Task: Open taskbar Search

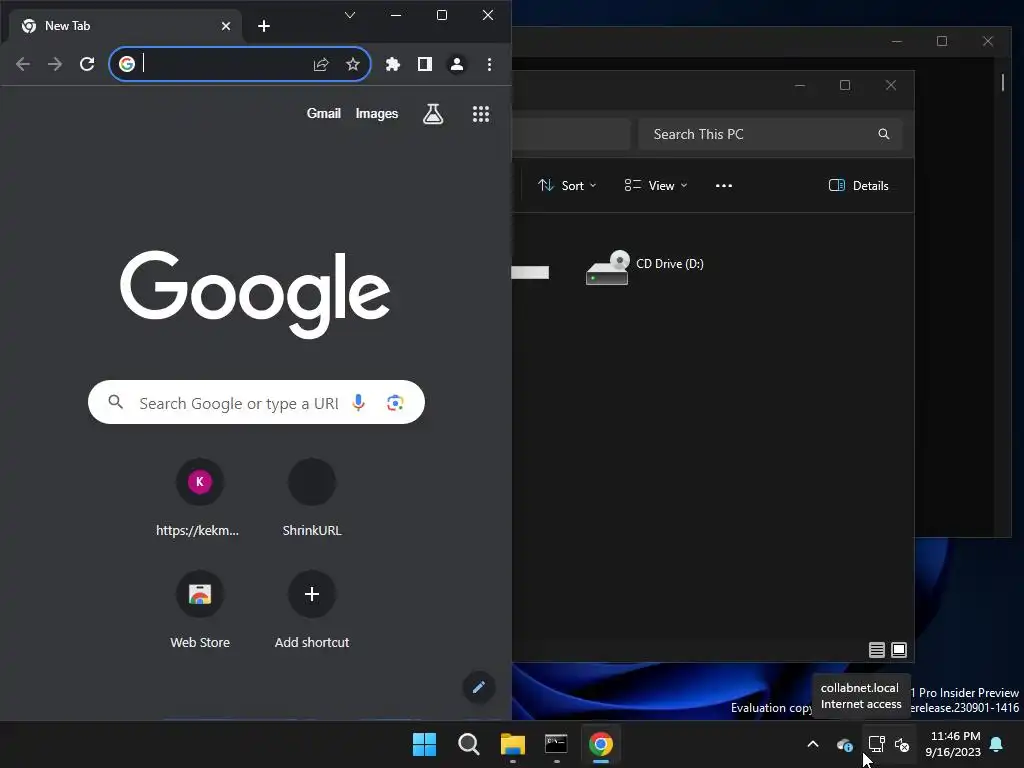Action: (x=469, y=744)
